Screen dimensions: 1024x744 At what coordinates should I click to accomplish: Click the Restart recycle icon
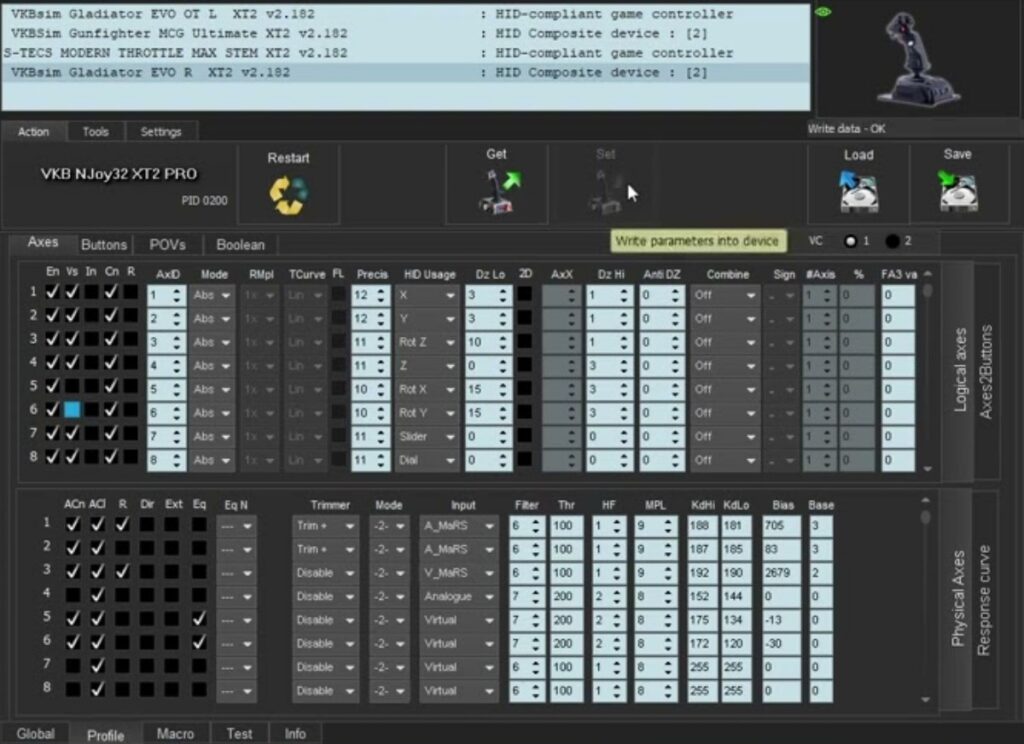[289, 195]
